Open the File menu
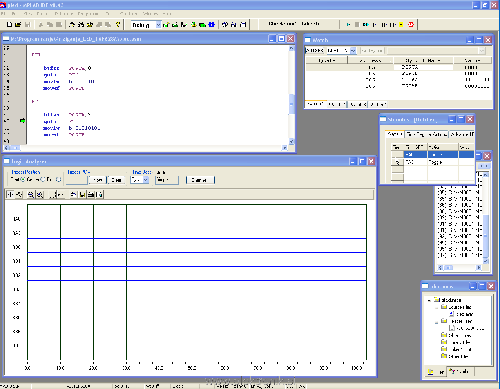Screen dimensions: 500x389 click(3, 14)
